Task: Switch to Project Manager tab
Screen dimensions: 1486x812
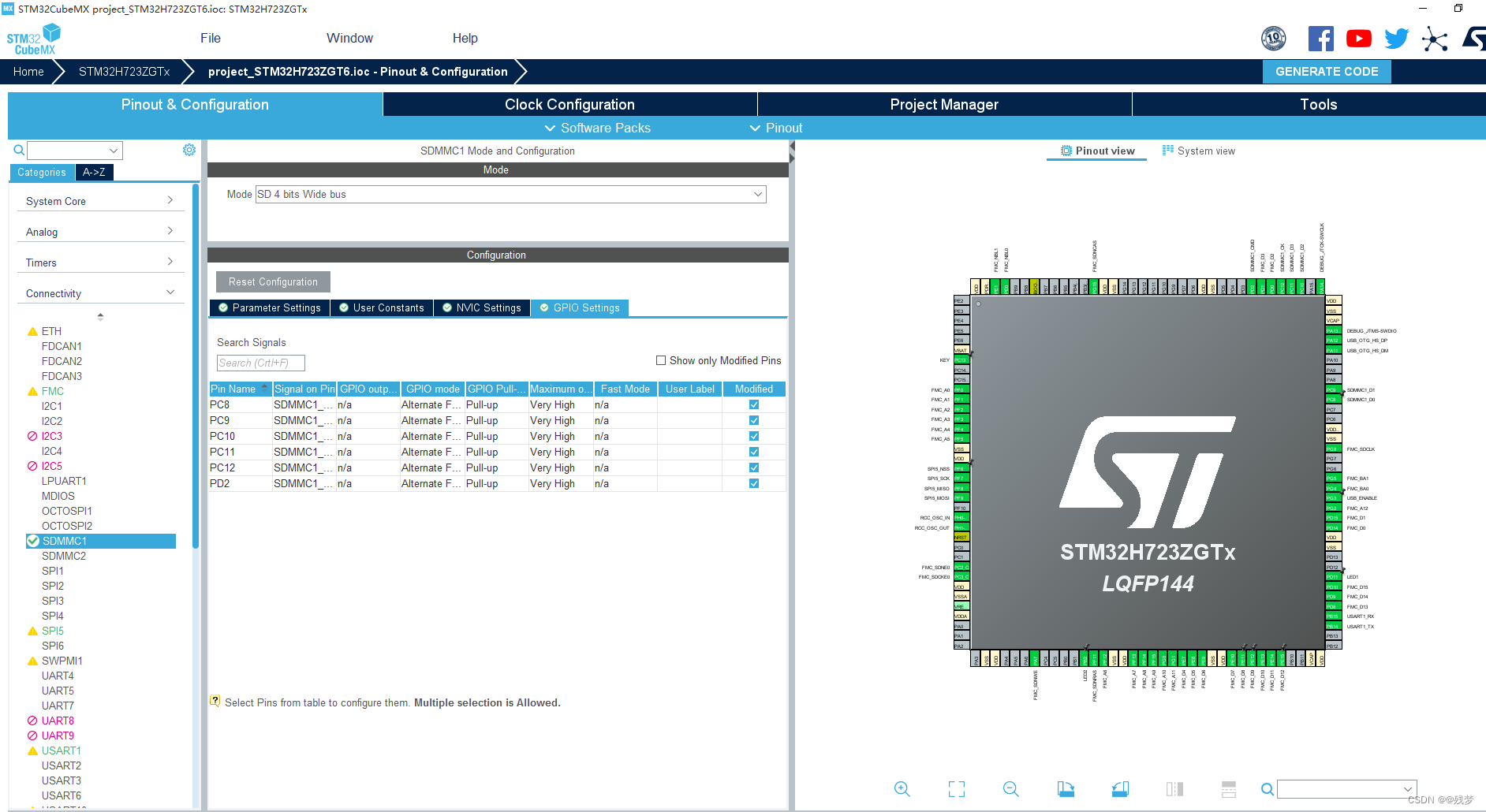Action: [x=944, y=104]
